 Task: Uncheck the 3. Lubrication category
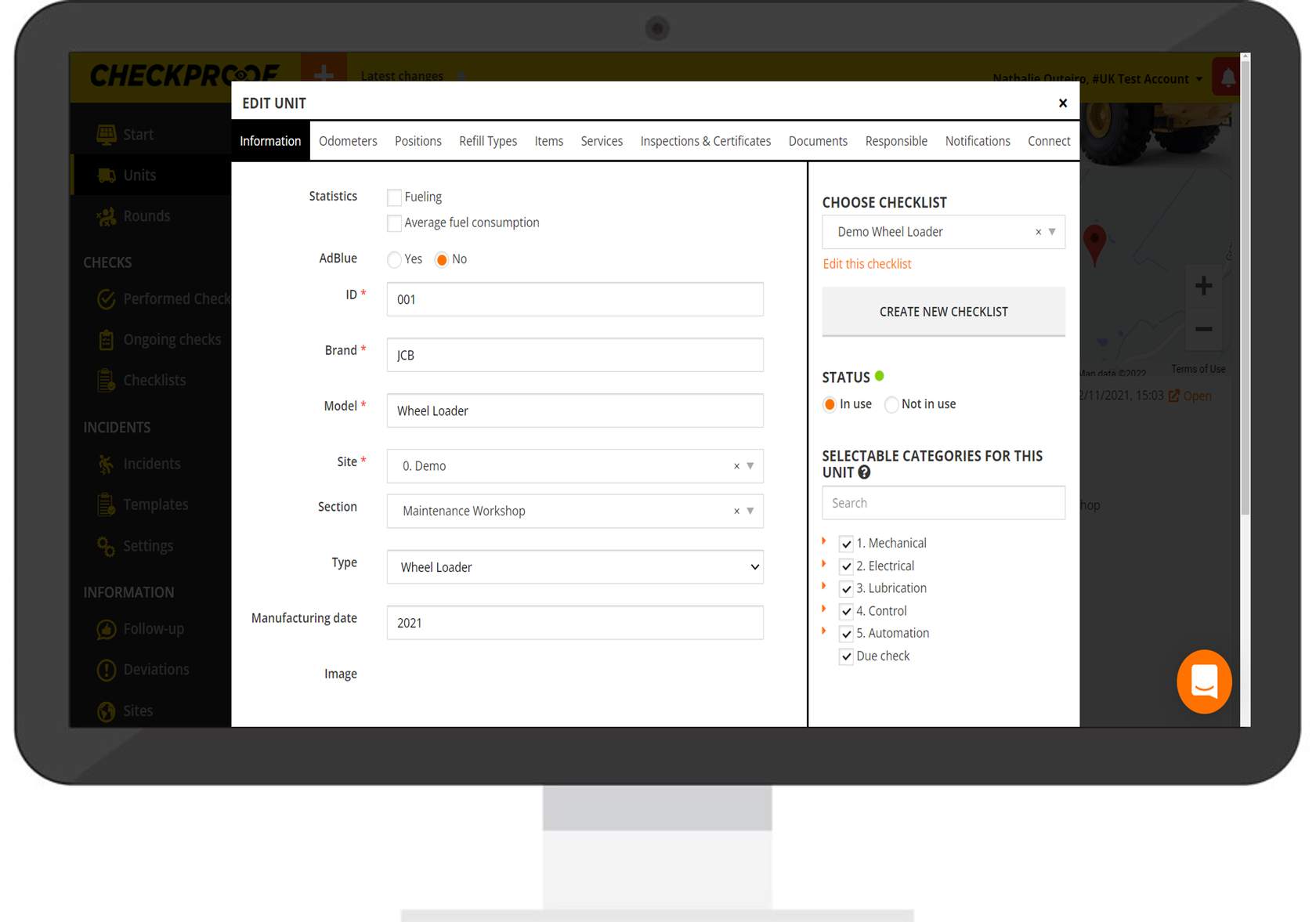coord(846,589)
